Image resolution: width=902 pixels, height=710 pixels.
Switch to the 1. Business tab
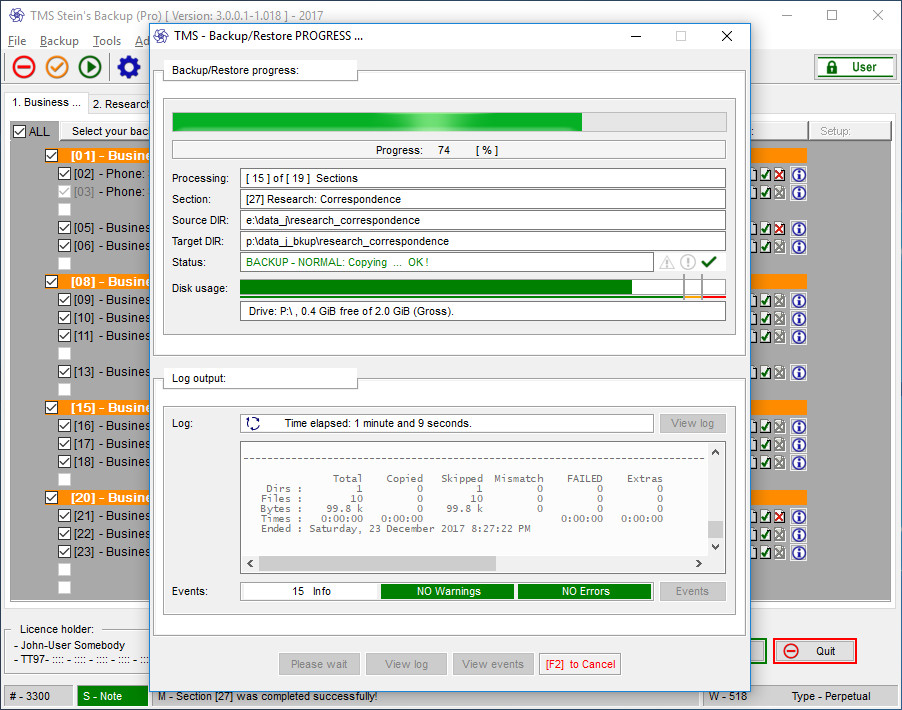pyautogui.click(x=47, y=102)
